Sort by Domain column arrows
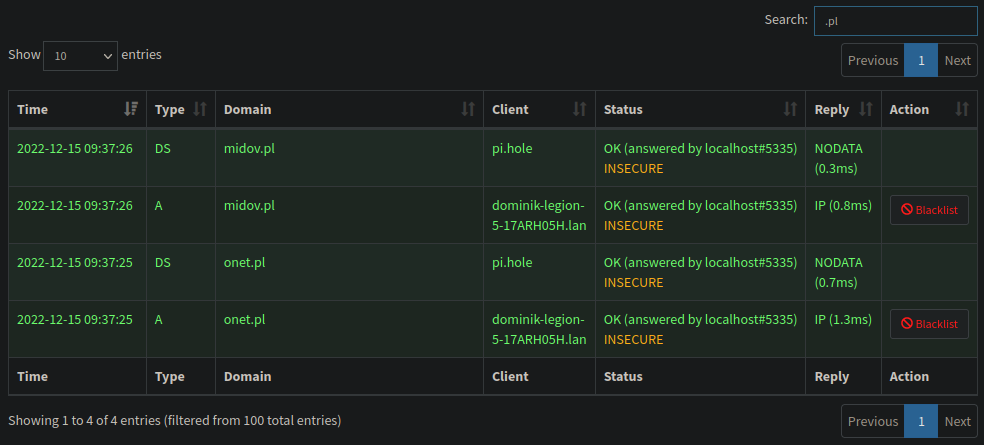Screen dimensions: 984x445 [x=468, y=109]
